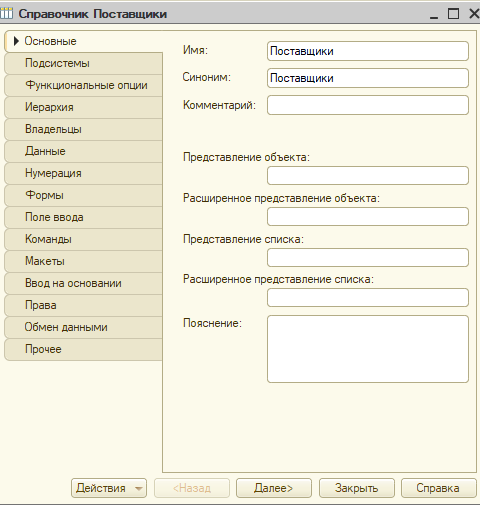Screen dimensions: 480x505
Task: Focus the Представление объекта field
Action: coord(368,176)
